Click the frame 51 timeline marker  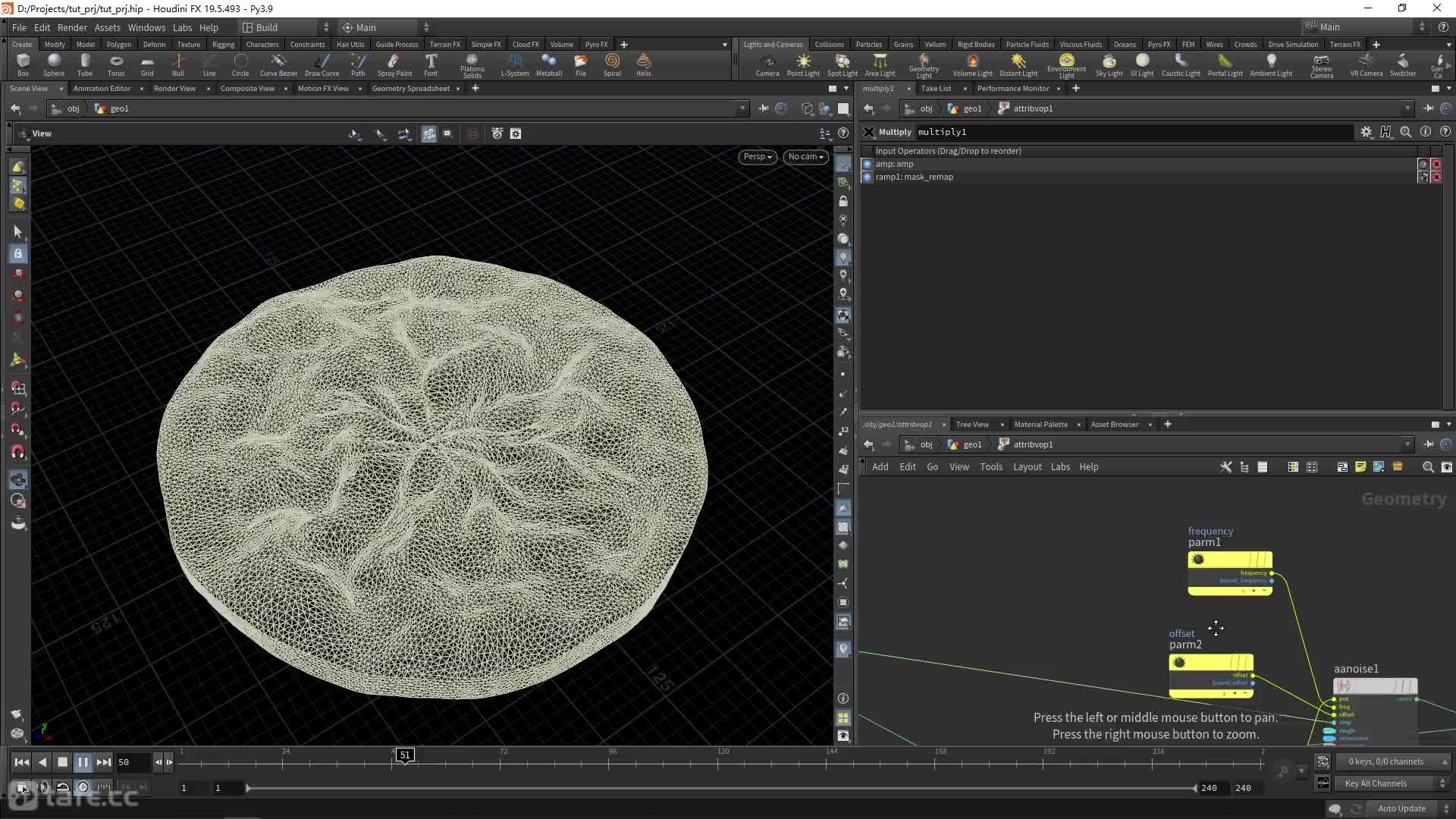pyautogui.click(x=405, y=755)
